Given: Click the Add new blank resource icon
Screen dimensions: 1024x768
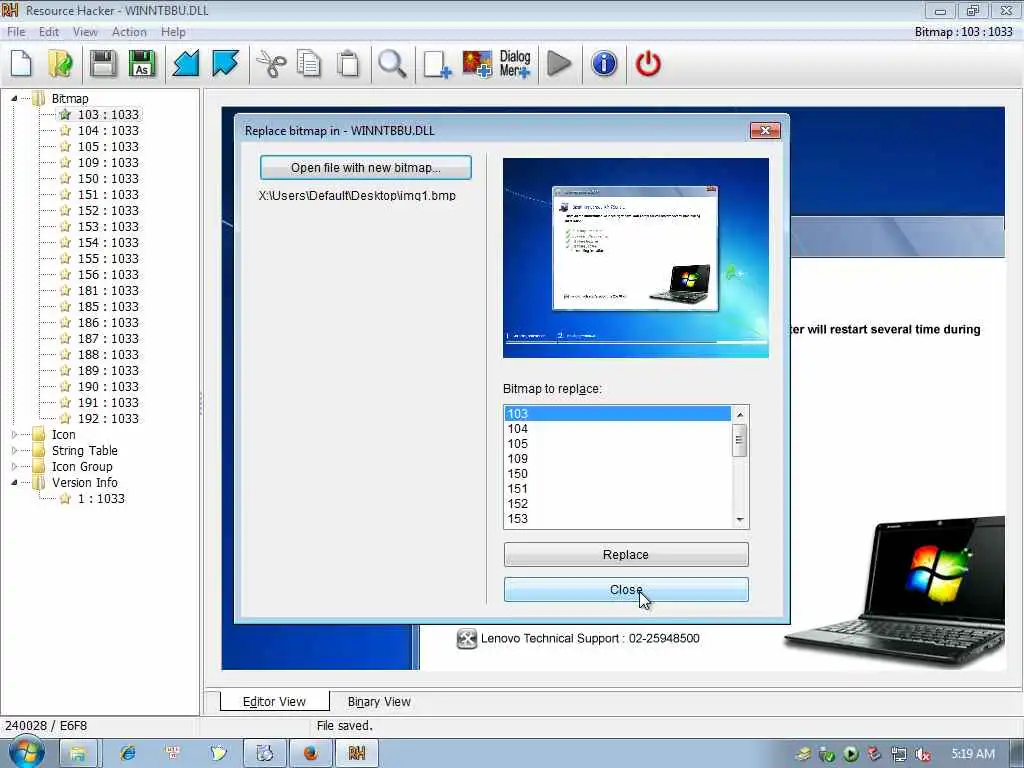Looking at the screenshot, I should [x=437, y=64].
